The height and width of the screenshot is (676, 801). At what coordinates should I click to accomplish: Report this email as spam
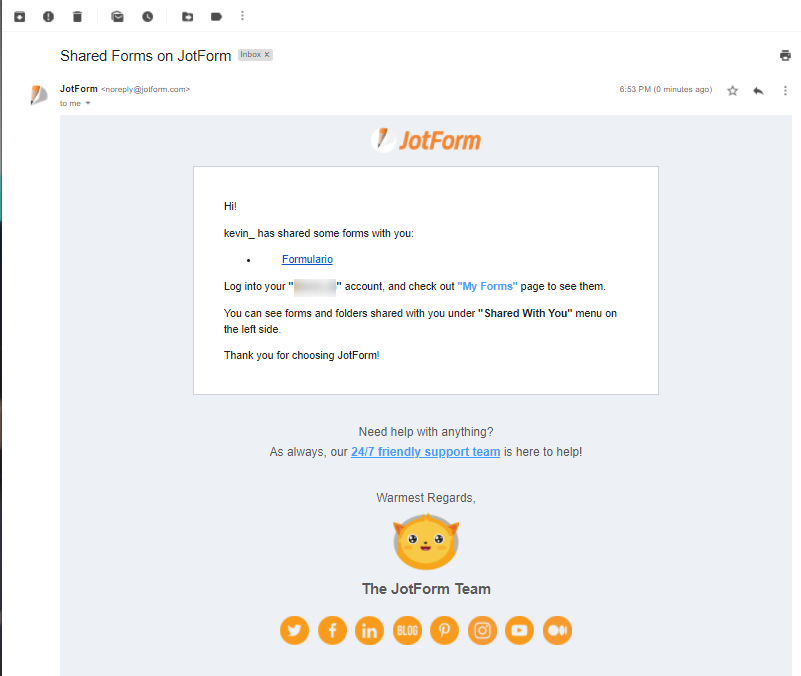pyautogui.click(x=48, y=16)
